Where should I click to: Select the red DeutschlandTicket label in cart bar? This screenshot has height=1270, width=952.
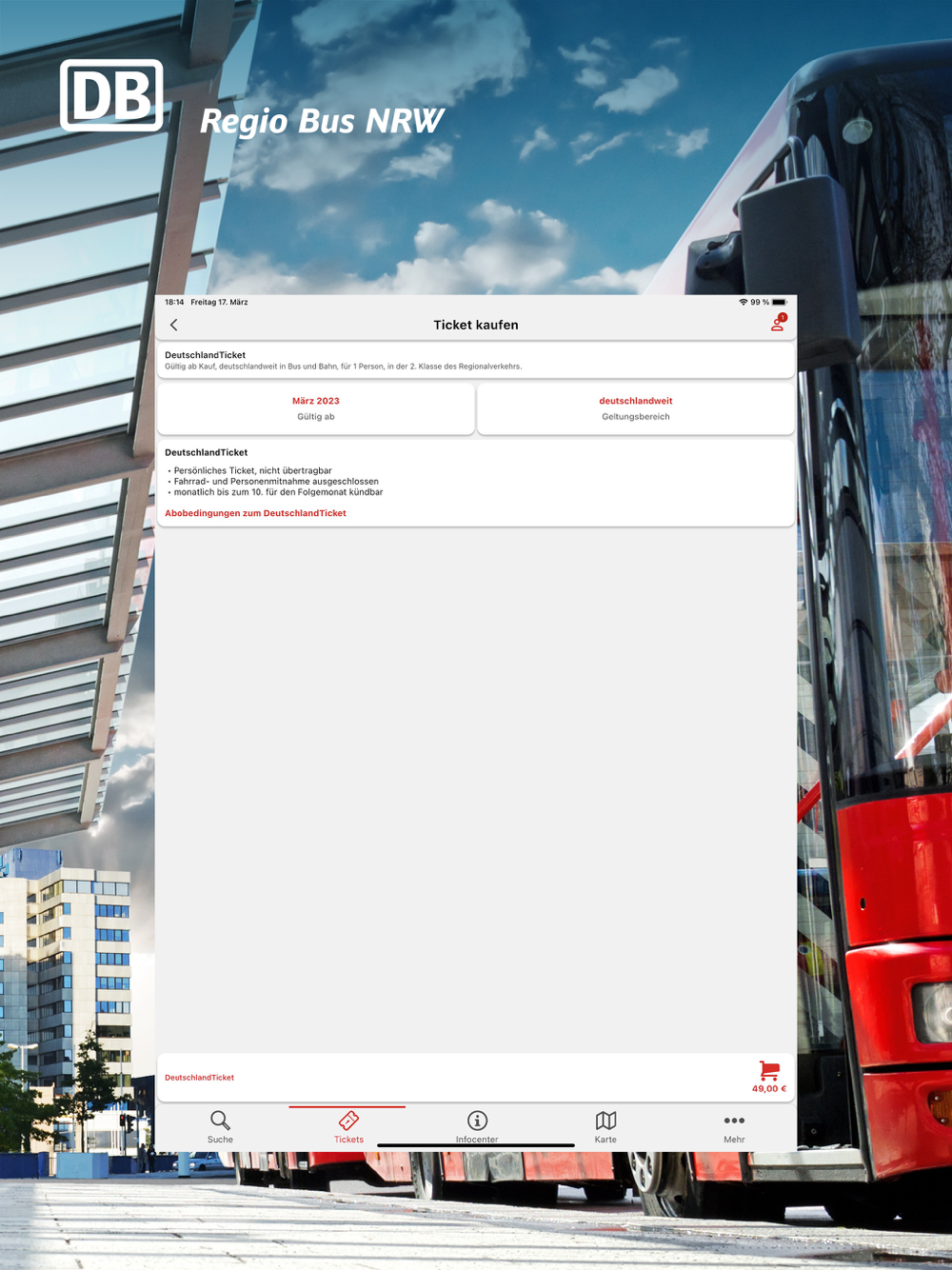tap(199, 1078)
